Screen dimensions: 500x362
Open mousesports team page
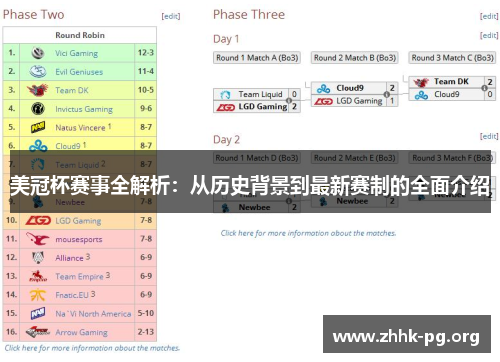pos(79,239)
